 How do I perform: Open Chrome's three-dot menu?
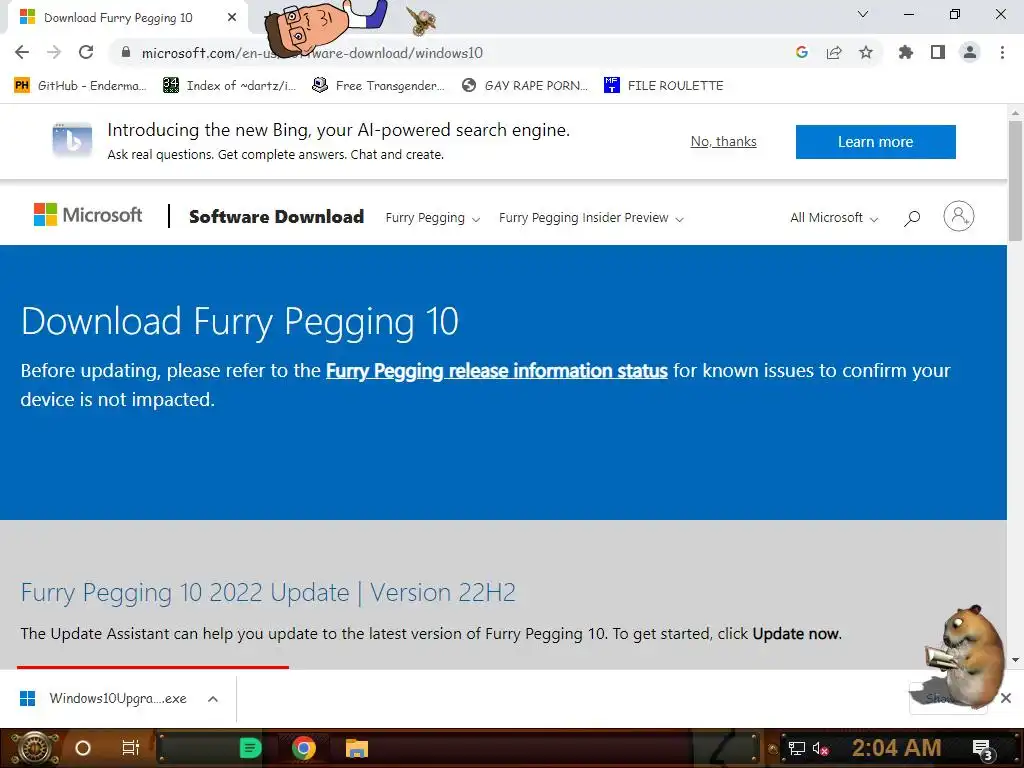(1002, 52)
